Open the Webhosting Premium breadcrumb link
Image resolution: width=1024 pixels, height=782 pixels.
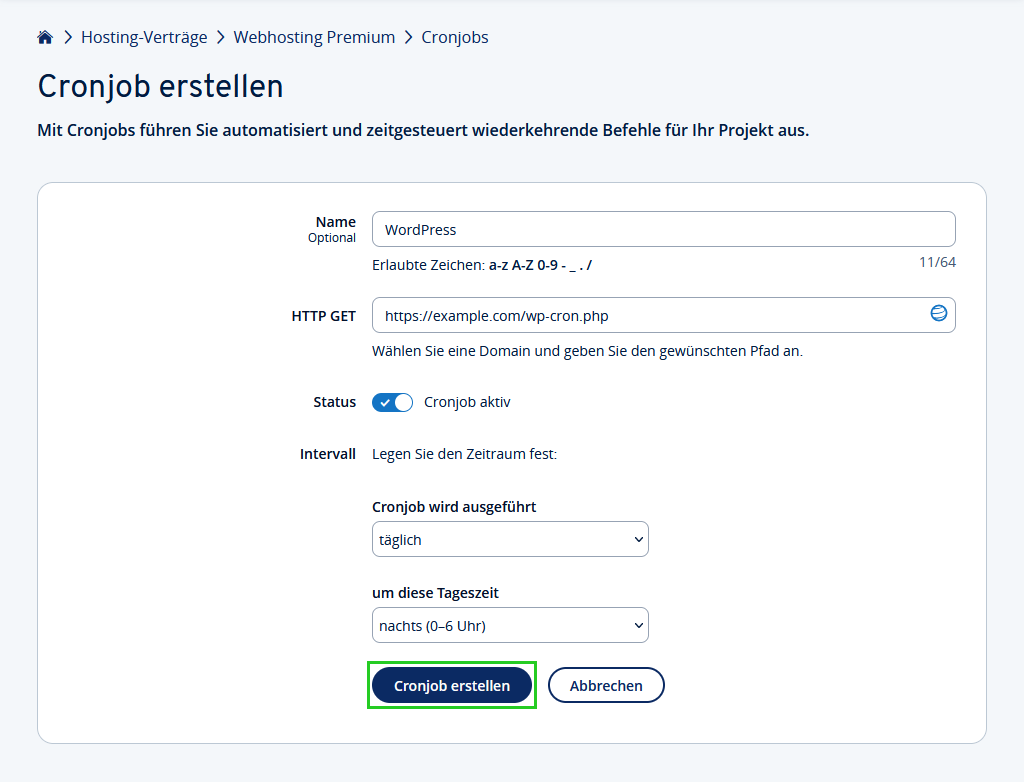tap(314, 38)
